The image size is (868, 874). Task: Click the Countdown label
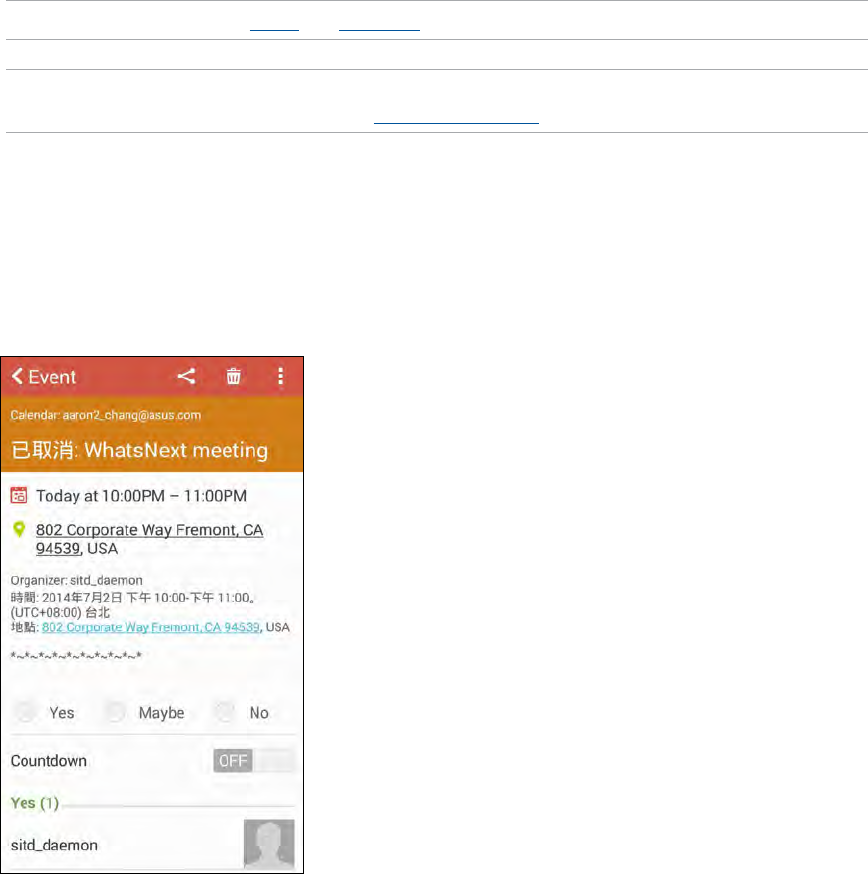tap(49, 761)
